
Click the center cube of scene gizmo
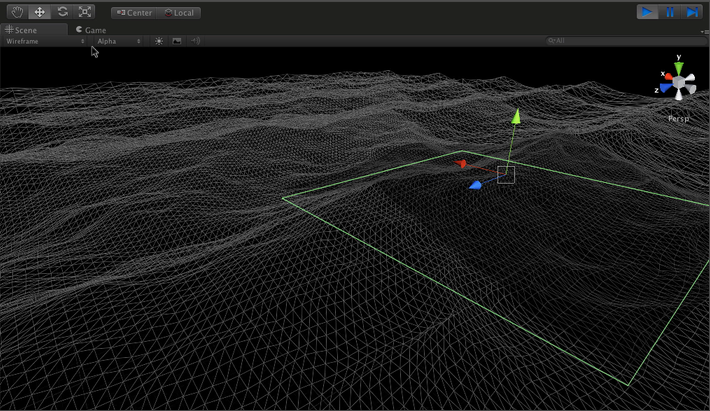(678, 82)
